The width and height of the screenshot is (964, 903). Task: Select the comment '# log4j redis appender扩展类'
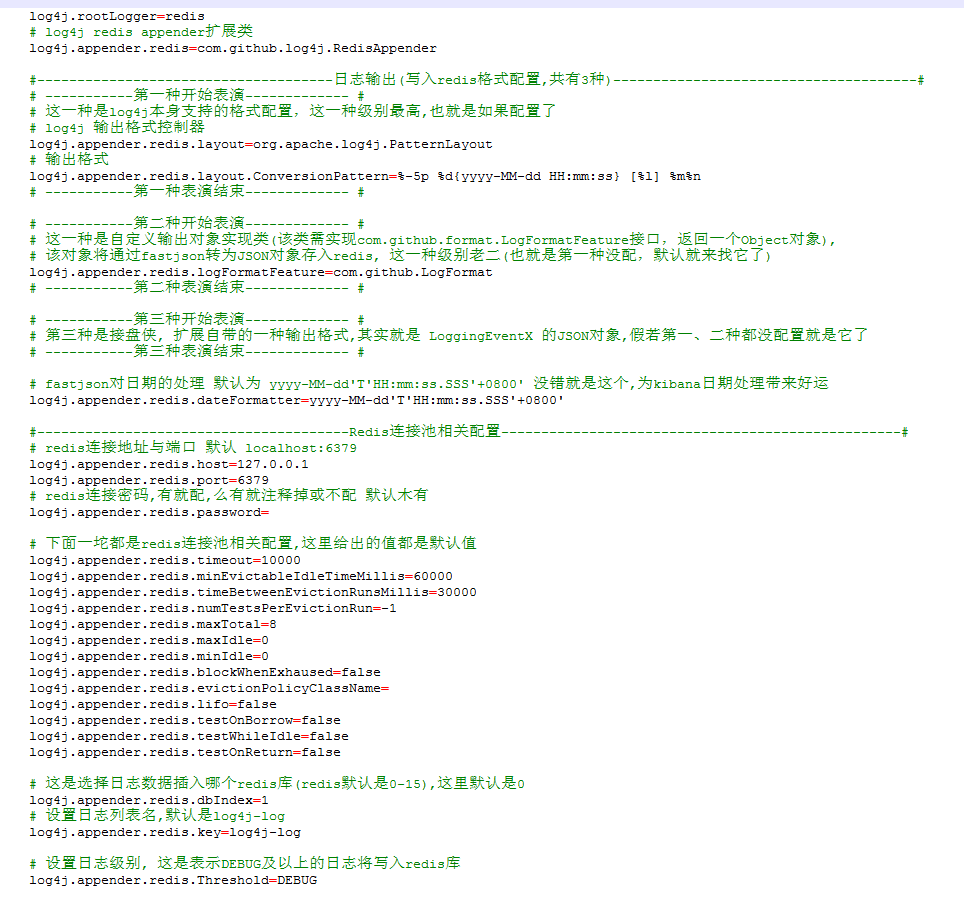141,31
